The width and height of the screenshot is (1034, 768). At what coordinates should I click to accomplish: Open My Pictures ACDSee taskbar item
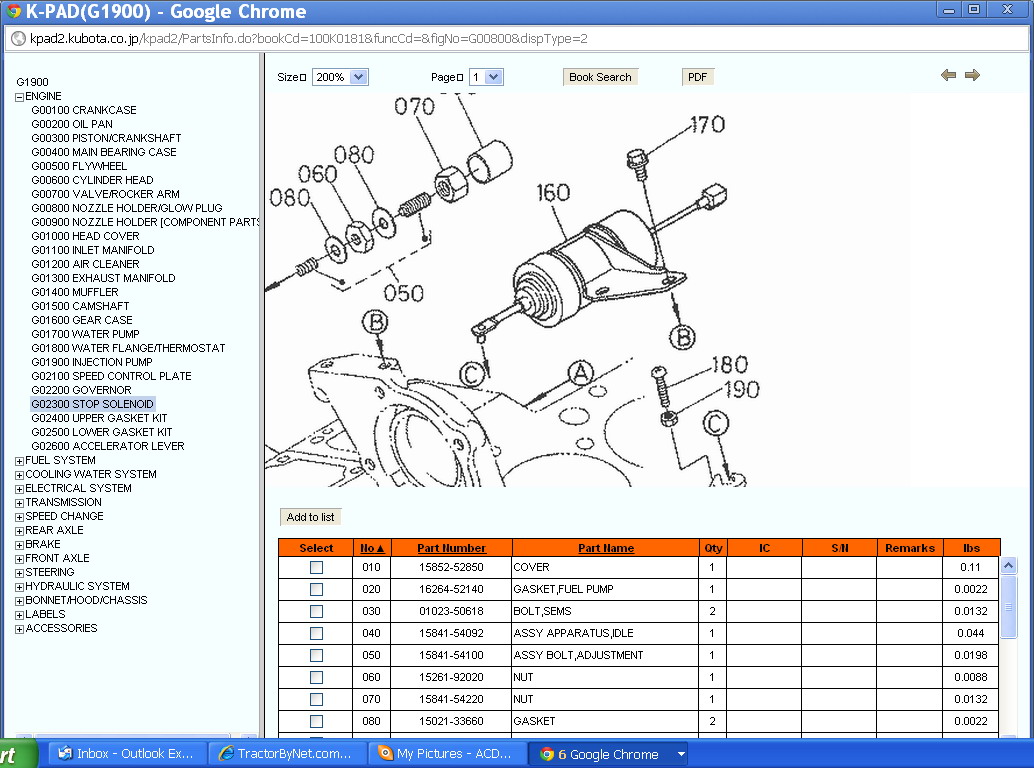[x=446, y=753]
